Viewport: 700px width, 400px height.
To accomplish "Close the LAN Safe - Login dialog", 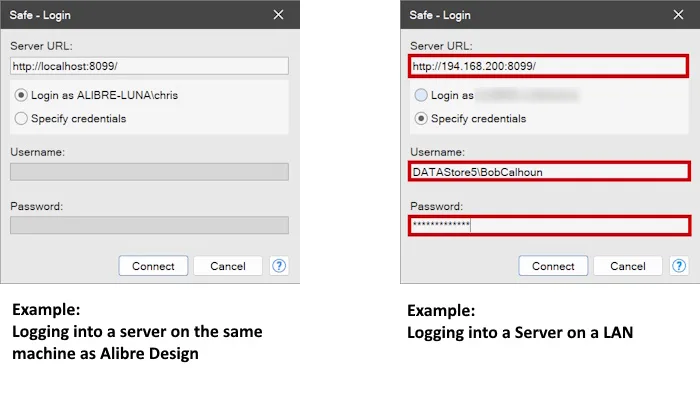I will tap(679, 15).
